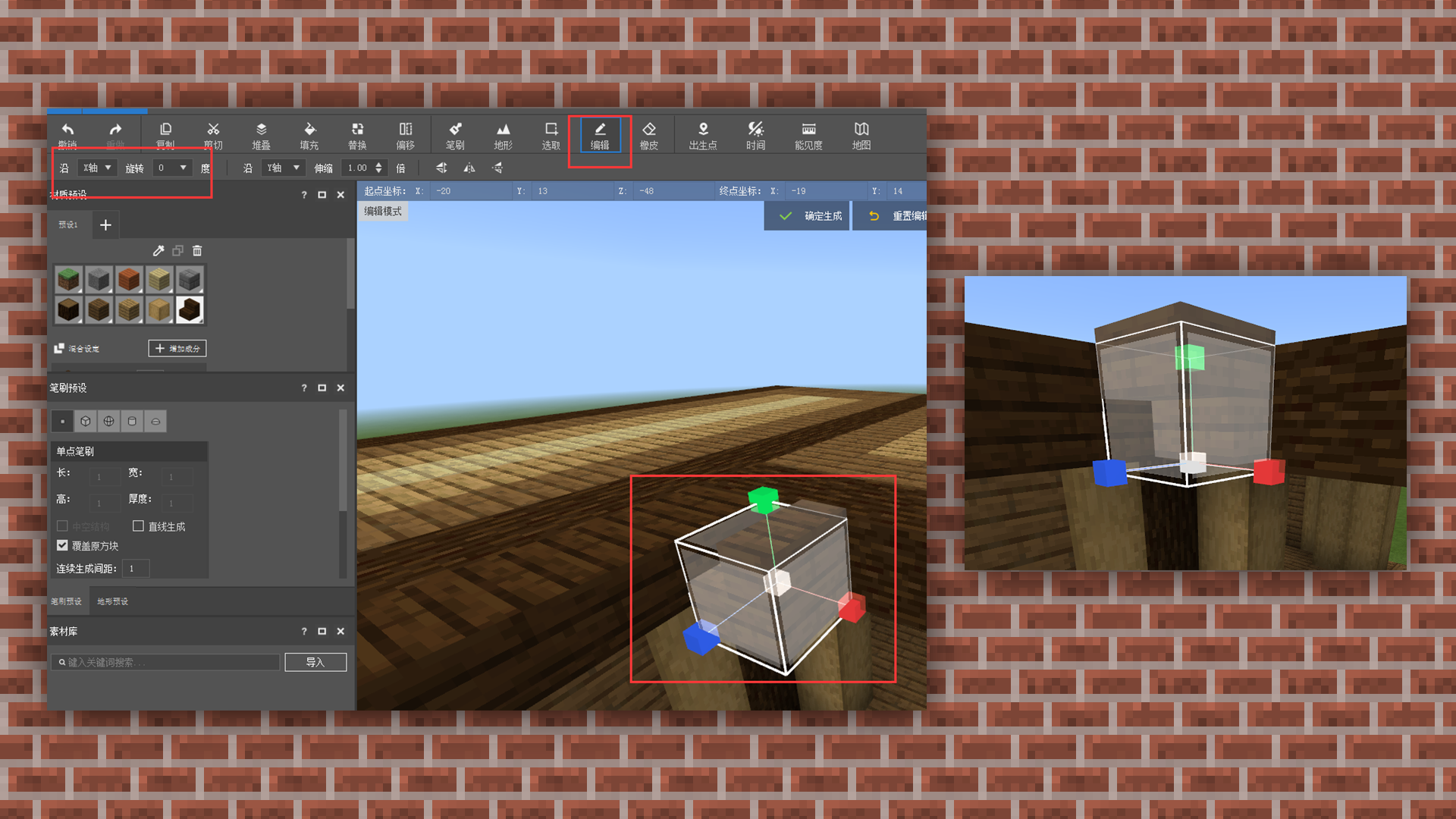
Task: Click the green Y-axis handle in viewport
Action: [x=763, y=500]
